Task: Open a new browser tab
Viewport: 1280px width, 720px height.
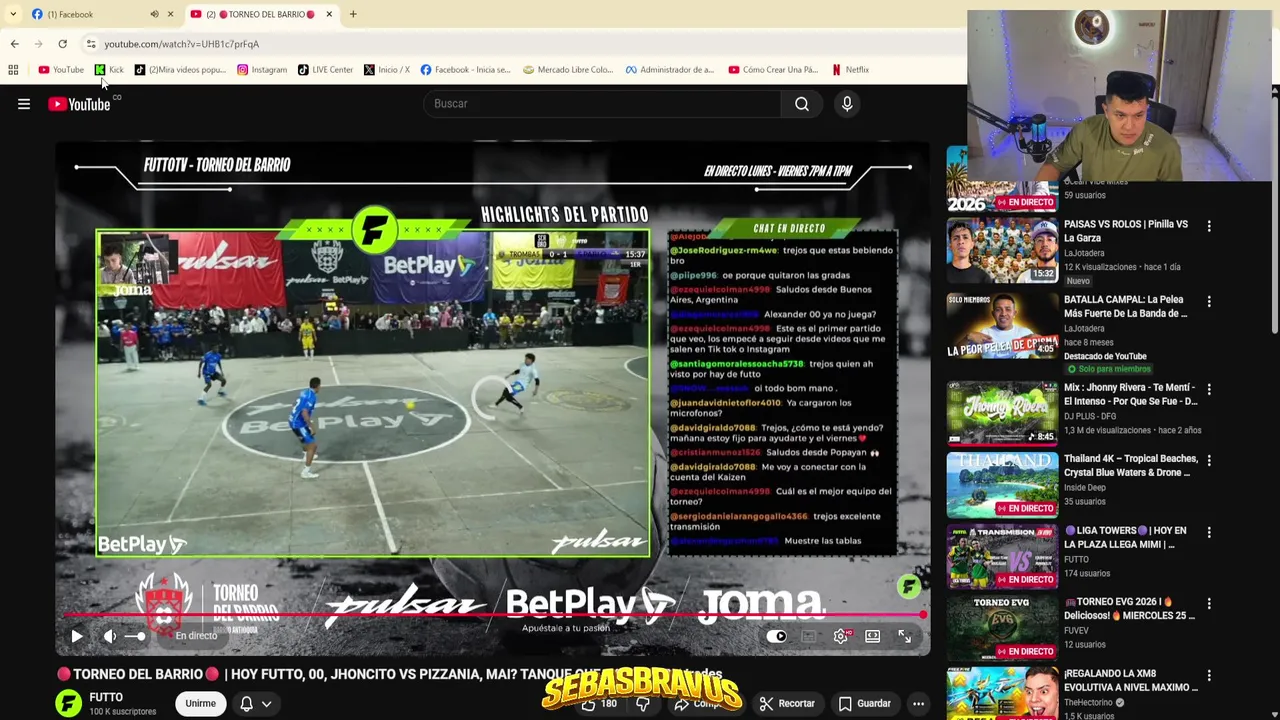Action: pyautogui.click(x=353, y=14)
